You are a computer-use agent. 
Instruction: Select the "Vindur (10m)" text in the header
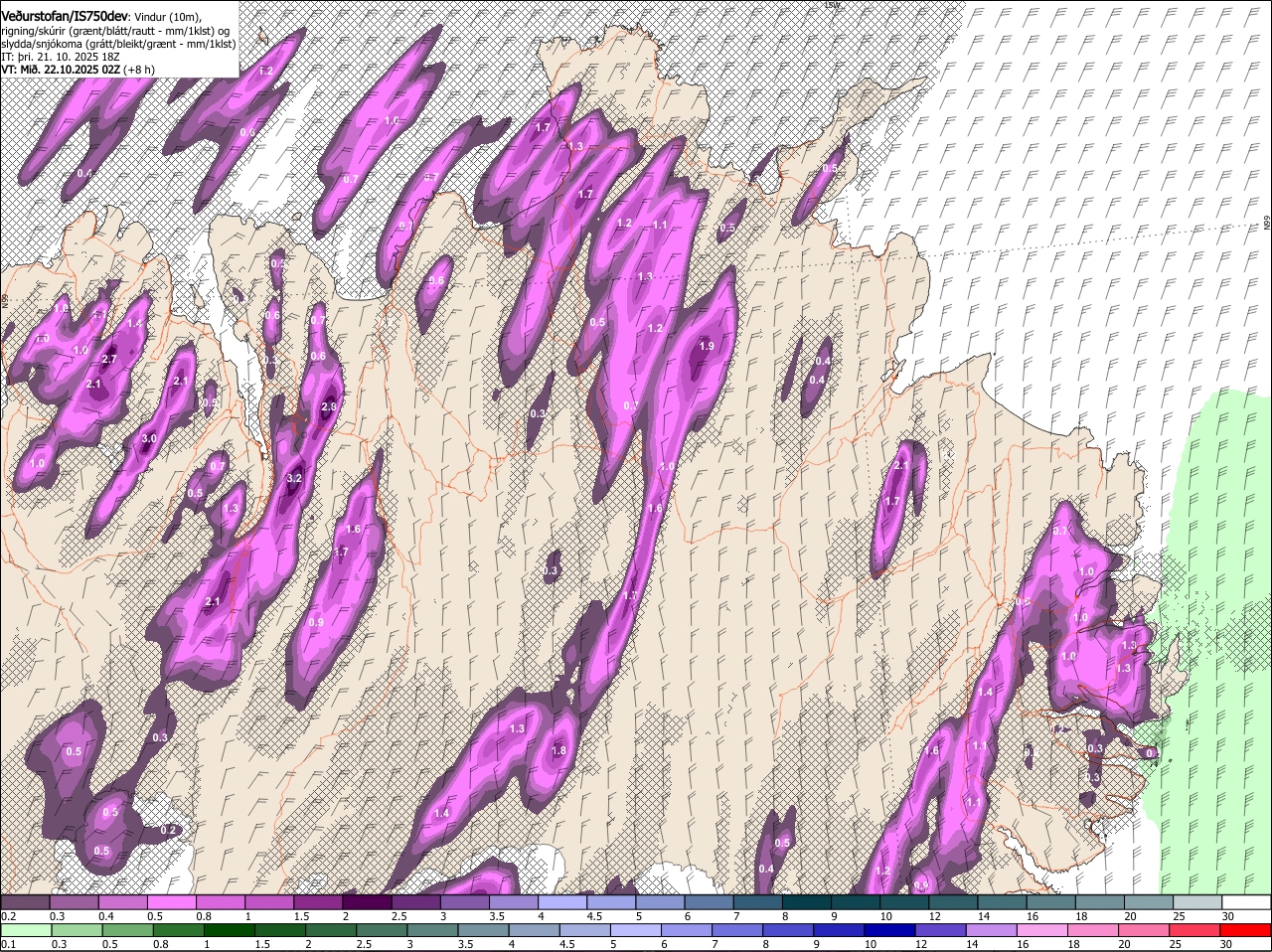(x=167, y=16)
